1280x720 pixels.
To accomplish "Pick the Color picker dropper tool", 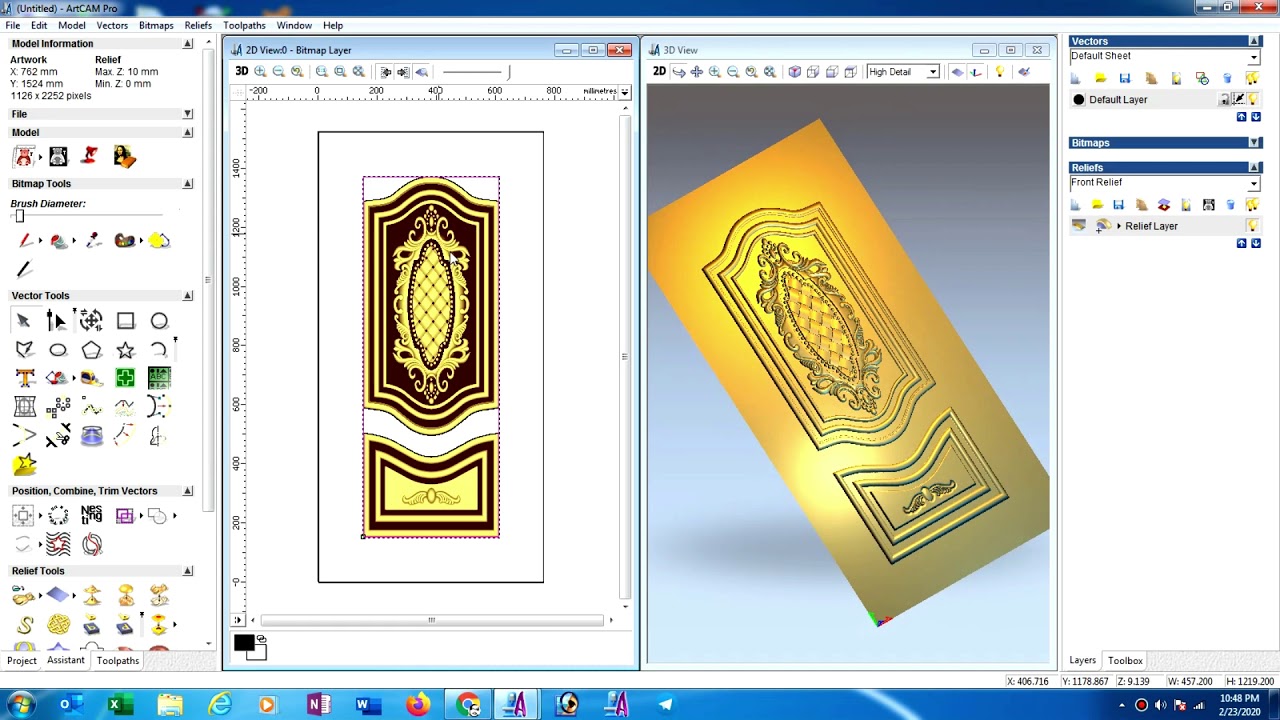I will [93, 241].
